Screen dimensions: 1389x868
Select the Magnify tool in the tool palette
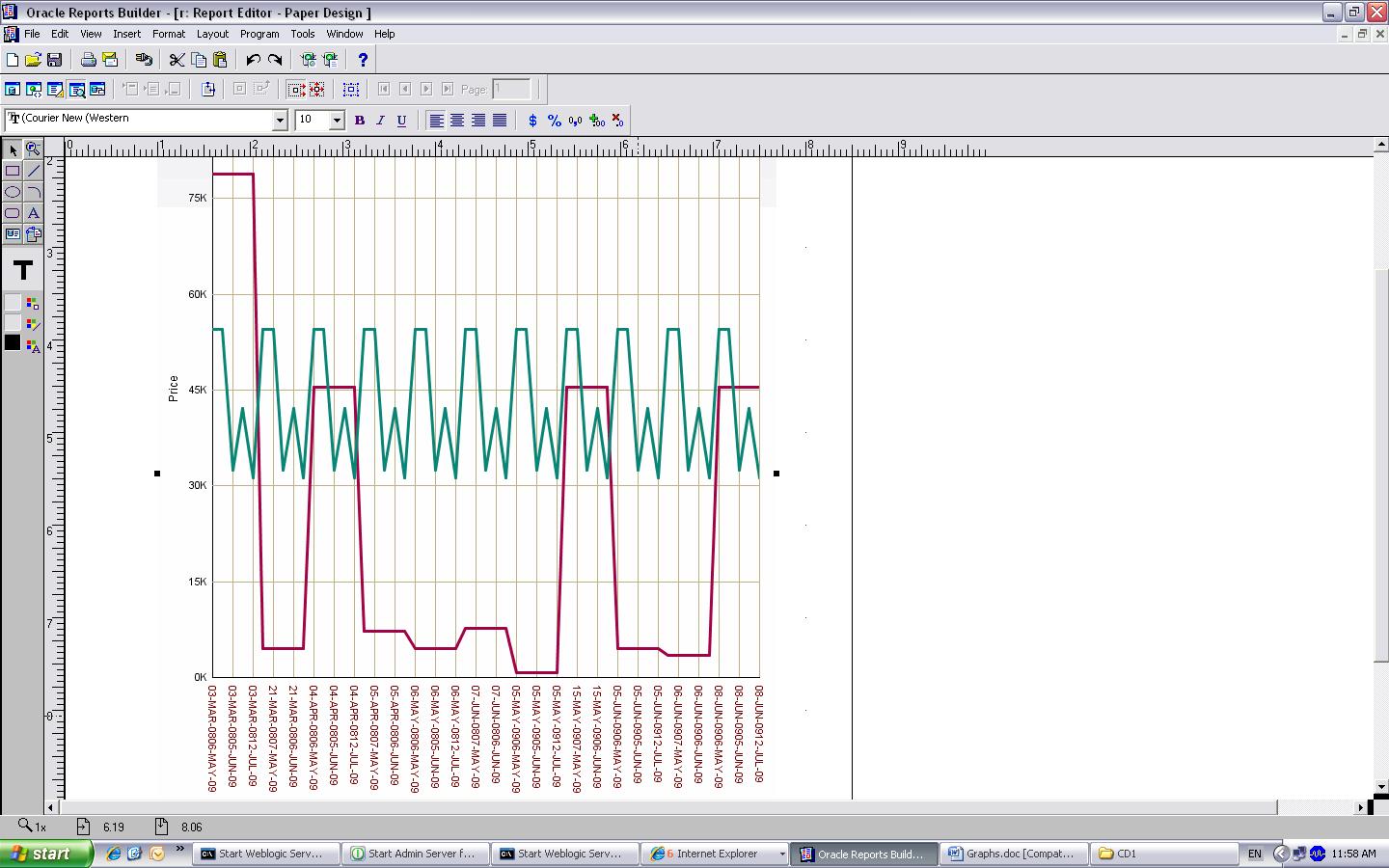[34, 149]
